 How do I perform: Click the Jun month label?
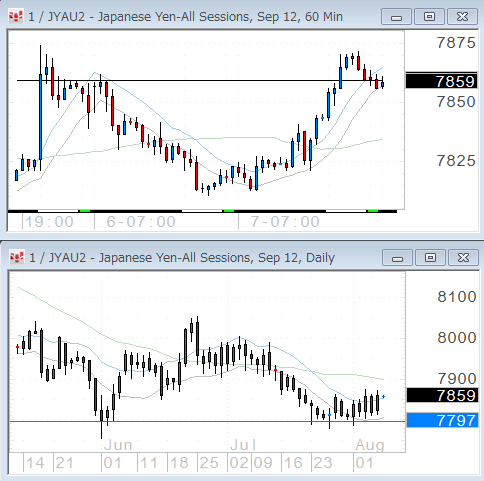click(118, 445)
